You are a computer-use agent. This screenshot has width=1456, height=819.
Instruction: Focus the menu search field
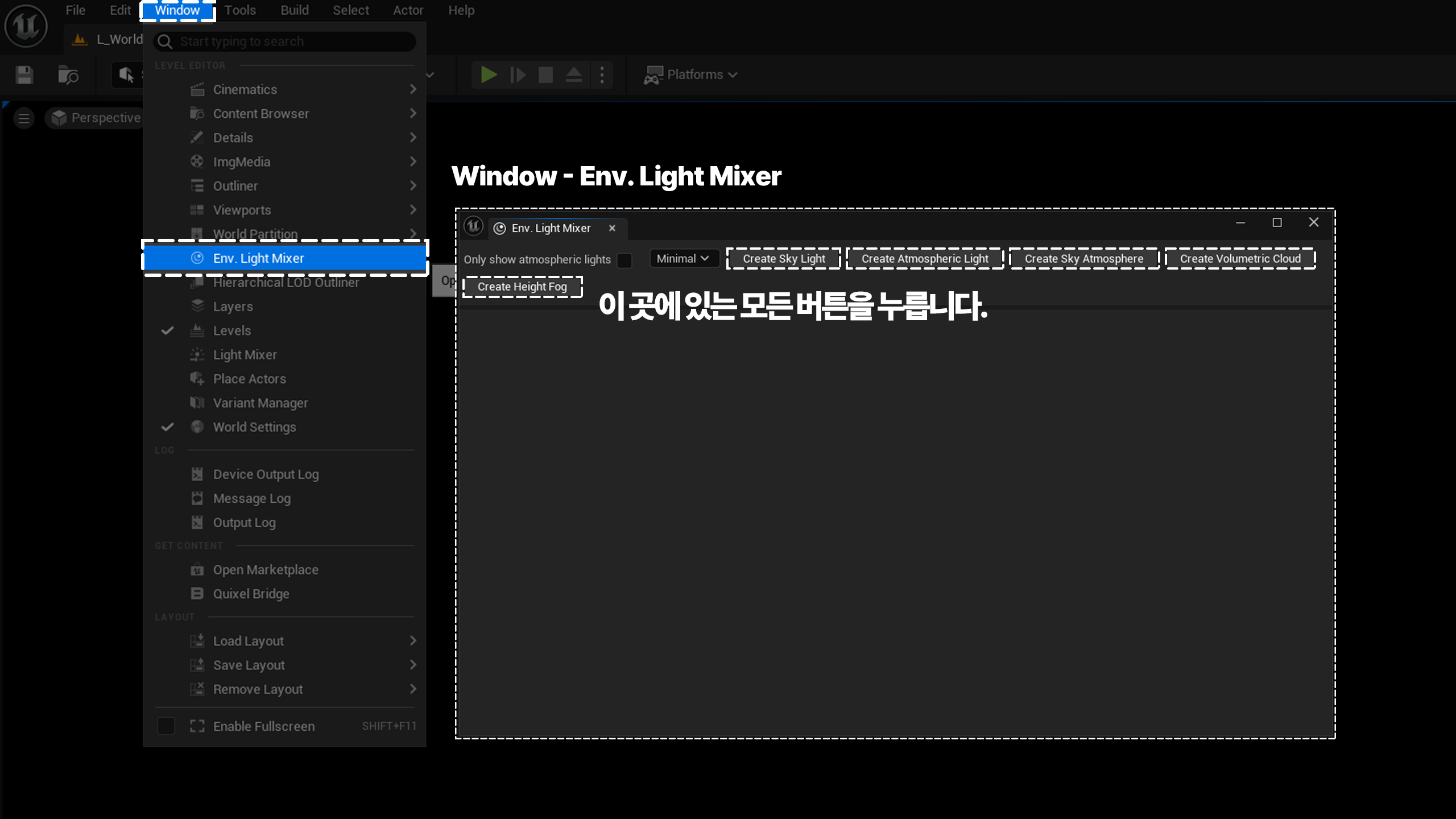coord(284,42)
